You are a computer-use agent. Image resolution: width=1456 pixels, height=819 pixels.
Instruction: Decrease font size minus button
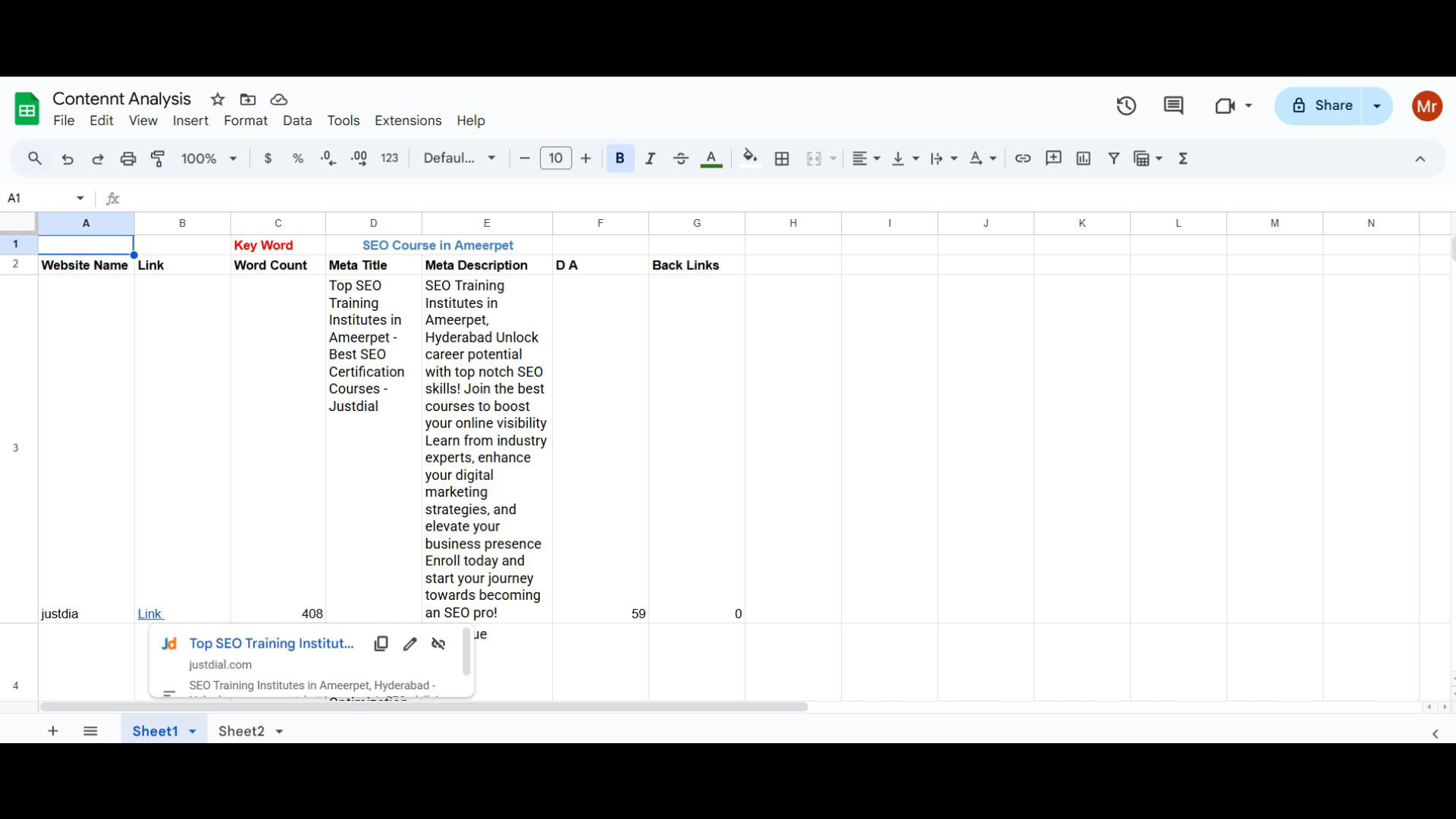[x=524, y=158]
